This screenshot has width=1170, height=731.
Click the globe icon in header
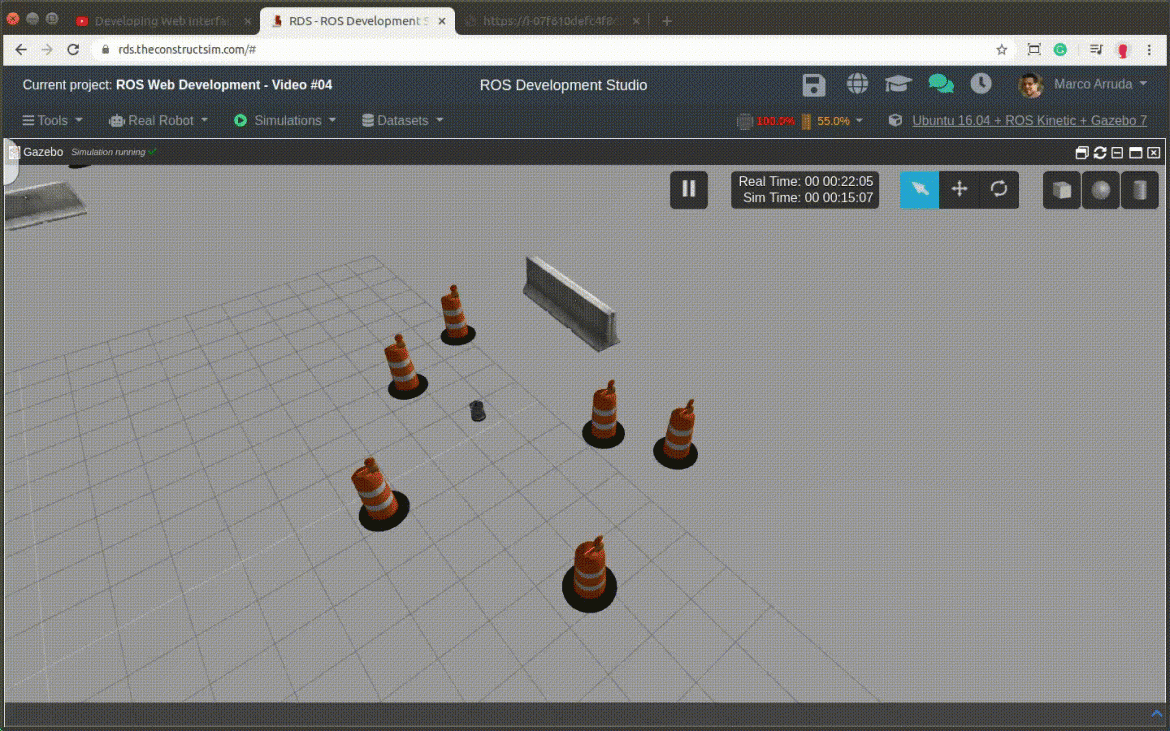(857, 84)
